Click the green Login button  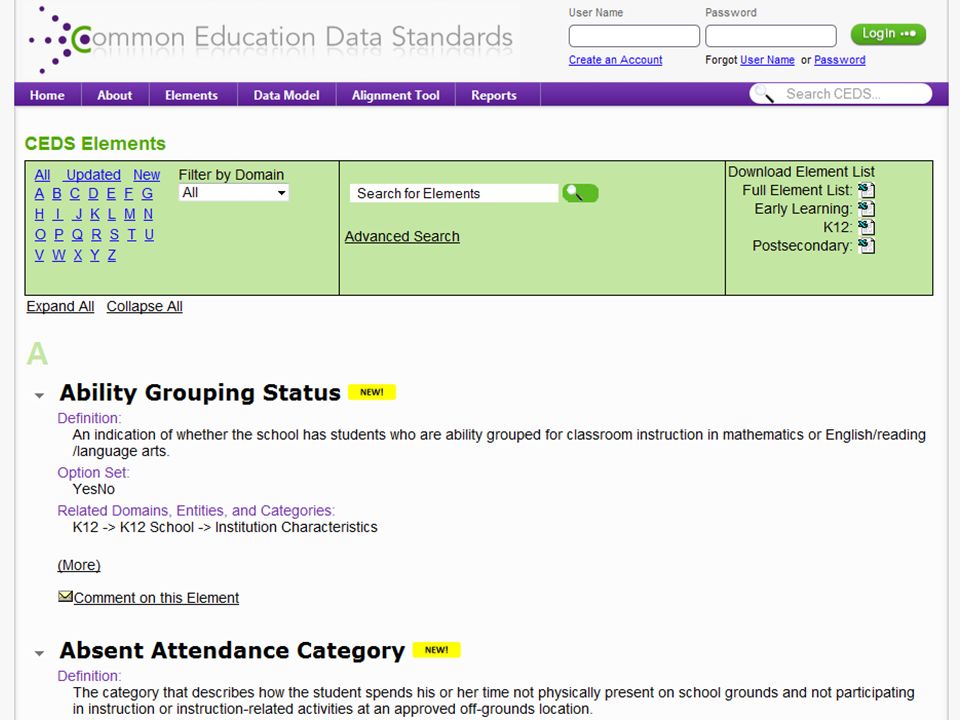[888, 34]
